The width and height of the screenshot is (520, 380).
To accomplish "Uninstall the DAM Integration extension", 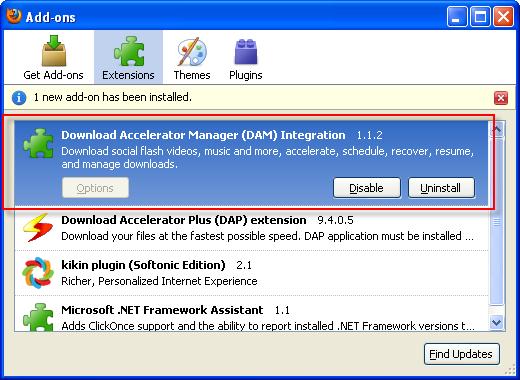I will pos(441,188).
